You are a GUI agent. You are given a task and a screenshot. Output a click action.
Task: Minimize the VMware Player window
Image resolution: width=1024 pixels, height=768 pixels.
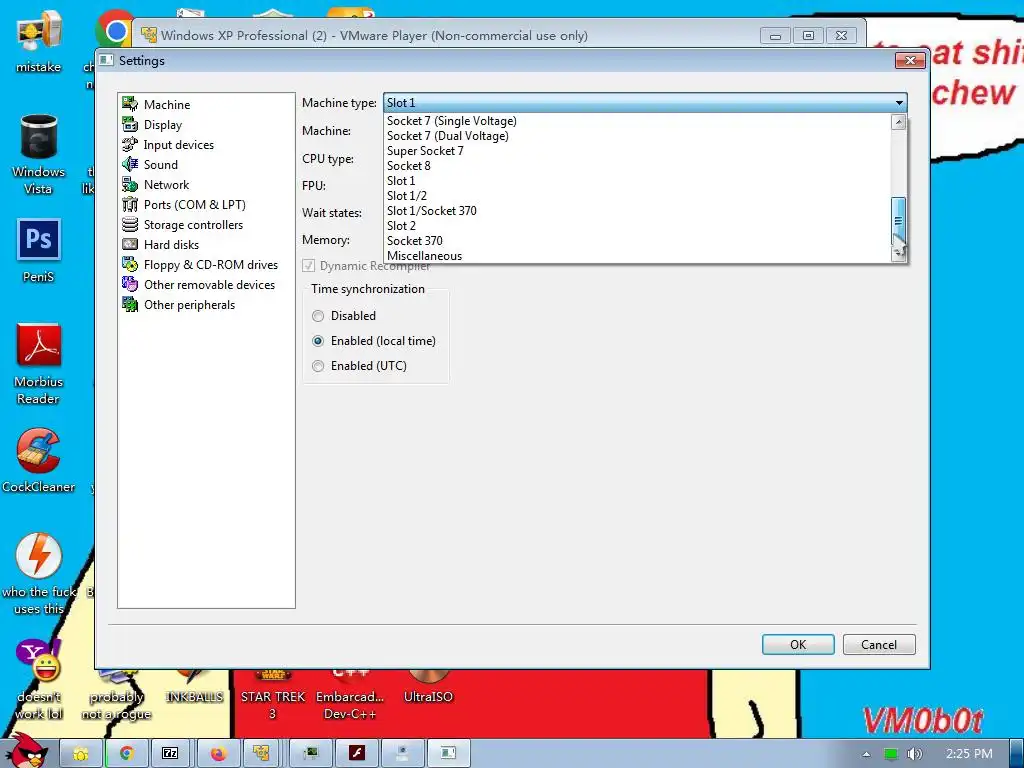tap(776, 36)
